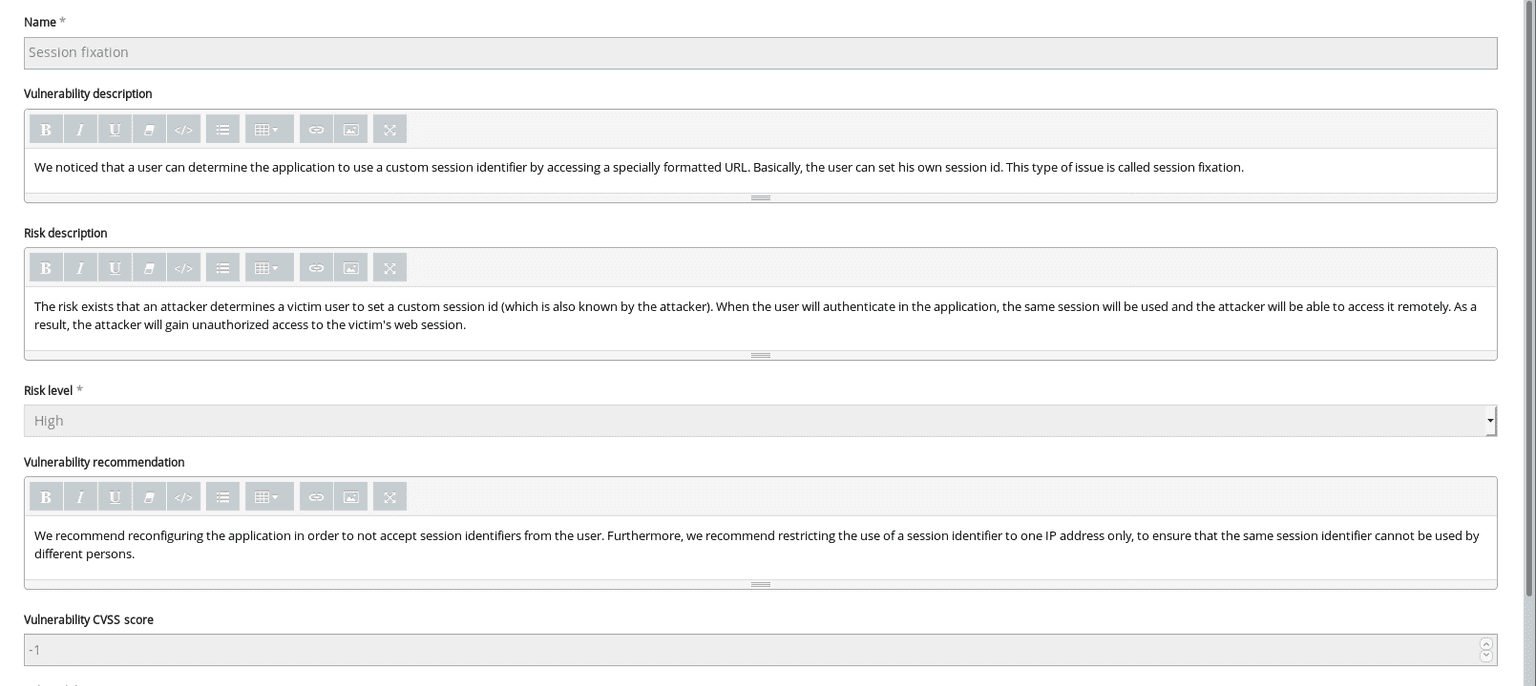Apply bold formatting in Risk description editor
Screen dimensions: 1536x686
(45, 267)
